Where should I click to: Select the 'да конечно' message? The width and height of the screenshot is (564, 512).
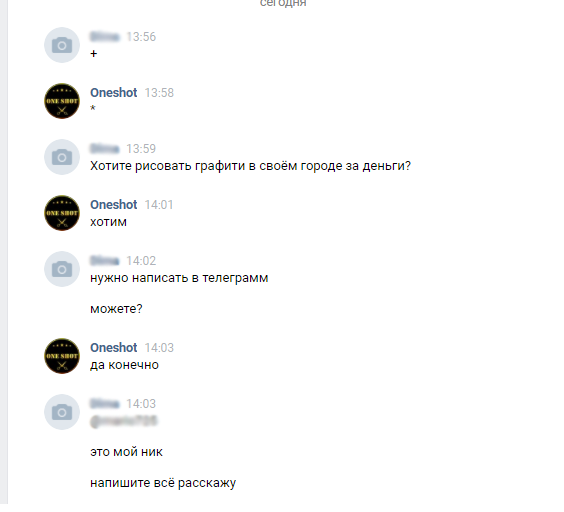(124, 365)
